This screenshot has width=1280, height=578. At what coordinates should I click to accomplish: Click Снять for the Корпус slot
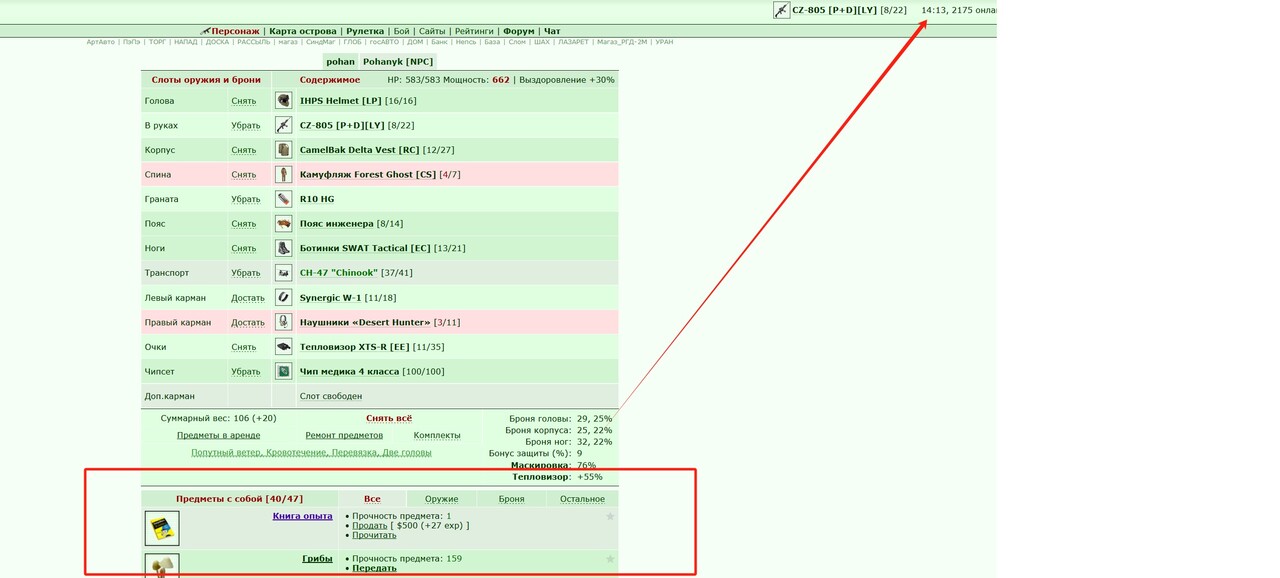[244, 150]
